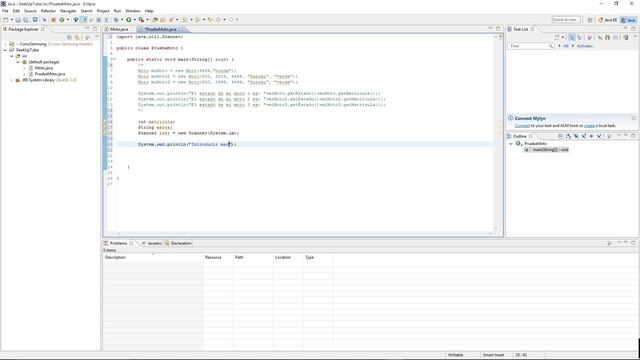Click the Debug bug icon in toolbar
640x360 pixels.
pos(116,20)
